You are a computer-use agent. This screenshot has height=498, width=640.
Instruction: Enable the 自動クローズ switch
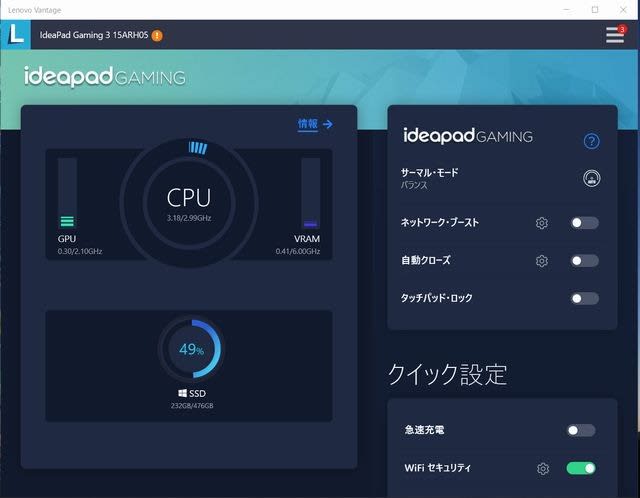(584, 260)
